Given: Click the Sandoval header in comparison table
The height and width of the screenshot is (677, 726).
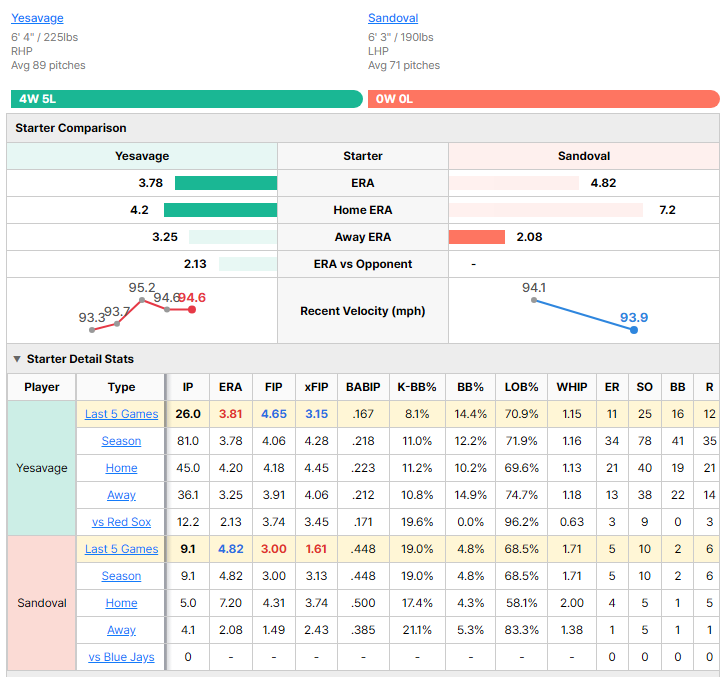Looking at the screenshot, I should [584, 156].
